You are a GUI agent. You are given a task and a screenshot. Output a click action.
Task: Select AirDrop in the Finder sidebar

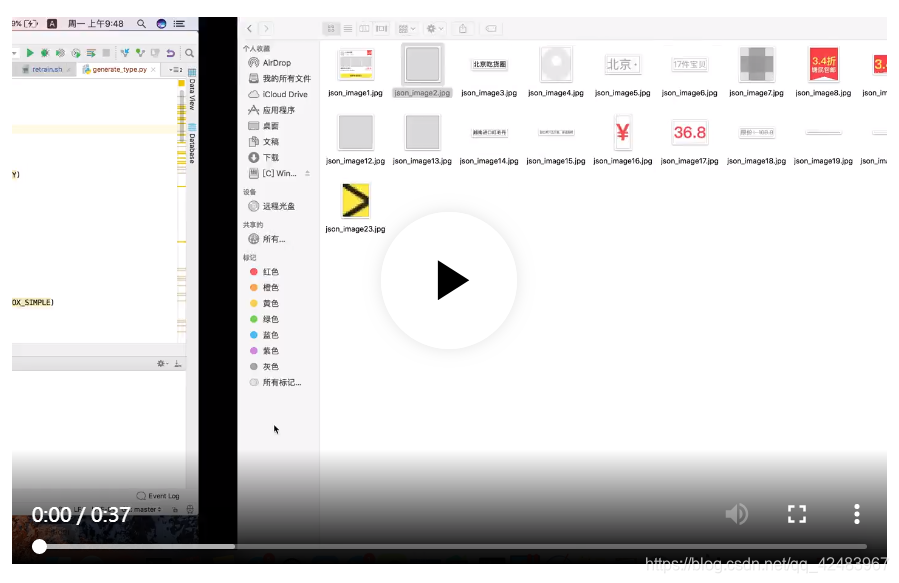click(x=270, y=62)
